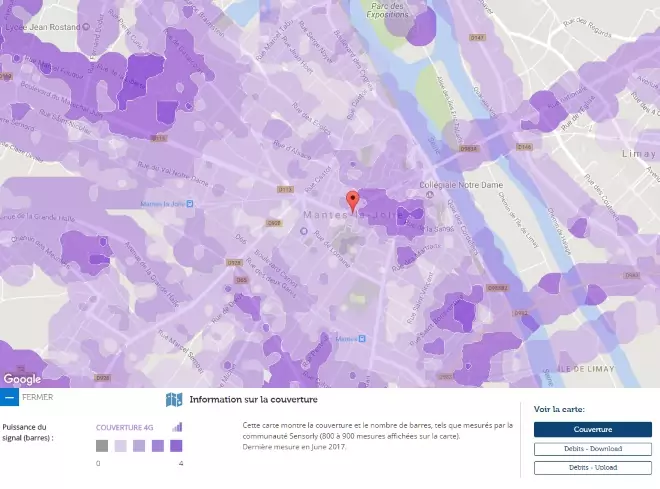Click the signal bars icon beside Couverture 4G
660x489 pixels.
pyautogui.click(x=177, y=427)
